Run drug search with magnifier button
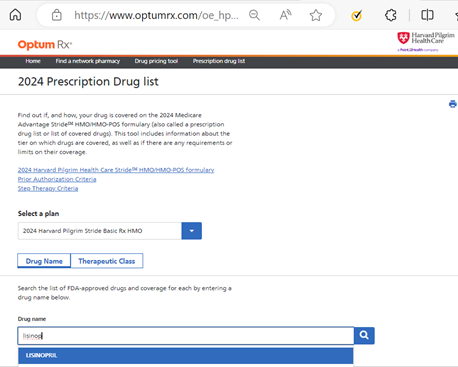Viewport: 458px width, 367px height. 364,335
